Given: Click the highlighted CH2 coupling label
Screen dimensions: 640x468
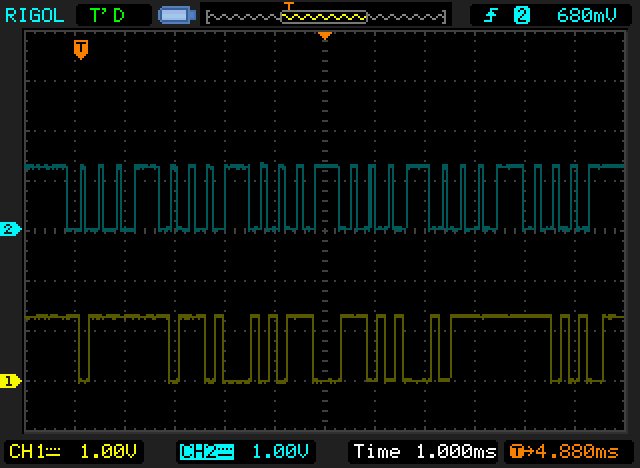Looking at the screenshot, I should [x=207, y=452].
